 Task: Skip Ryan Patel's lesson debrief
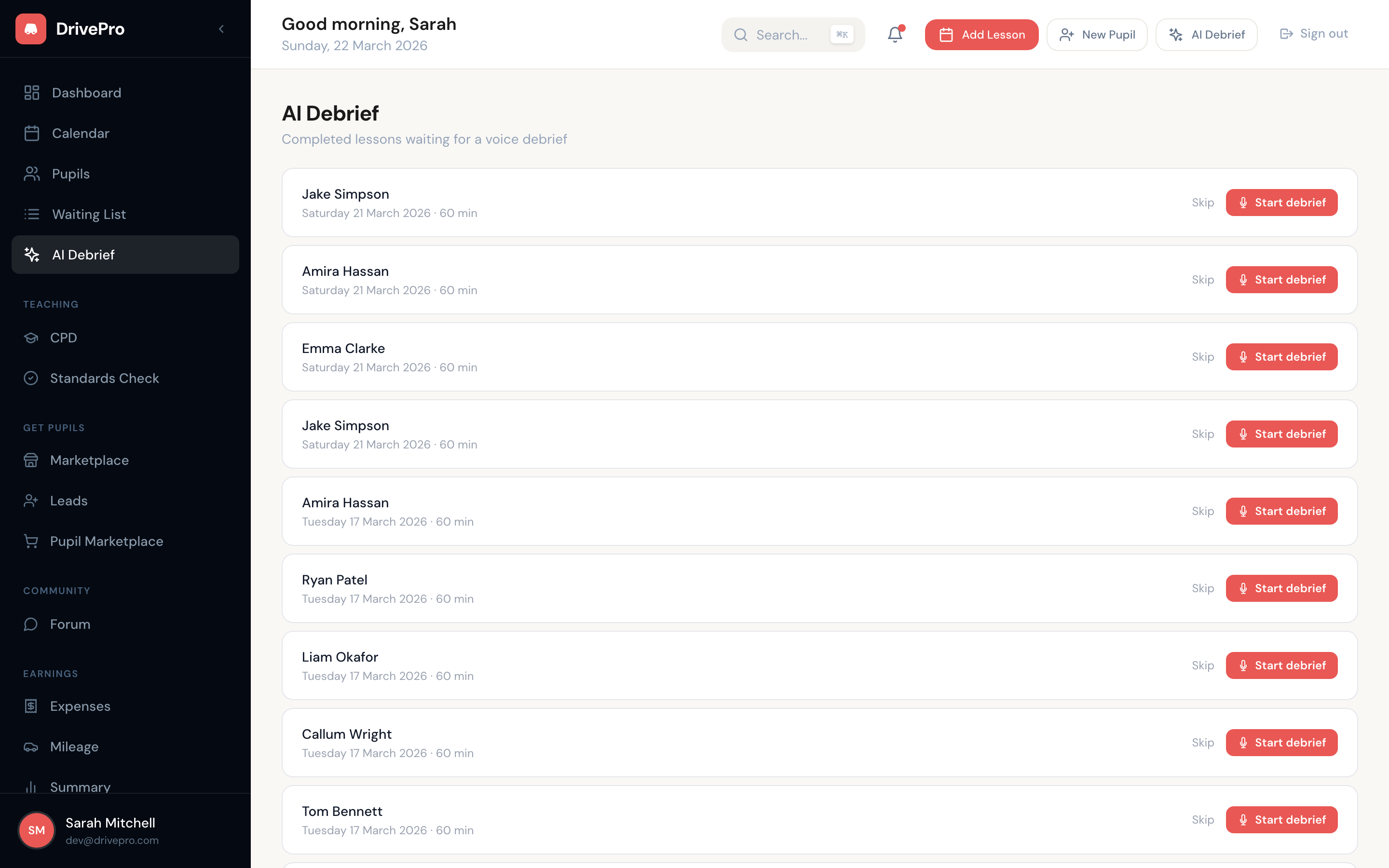pos(1202,588)
